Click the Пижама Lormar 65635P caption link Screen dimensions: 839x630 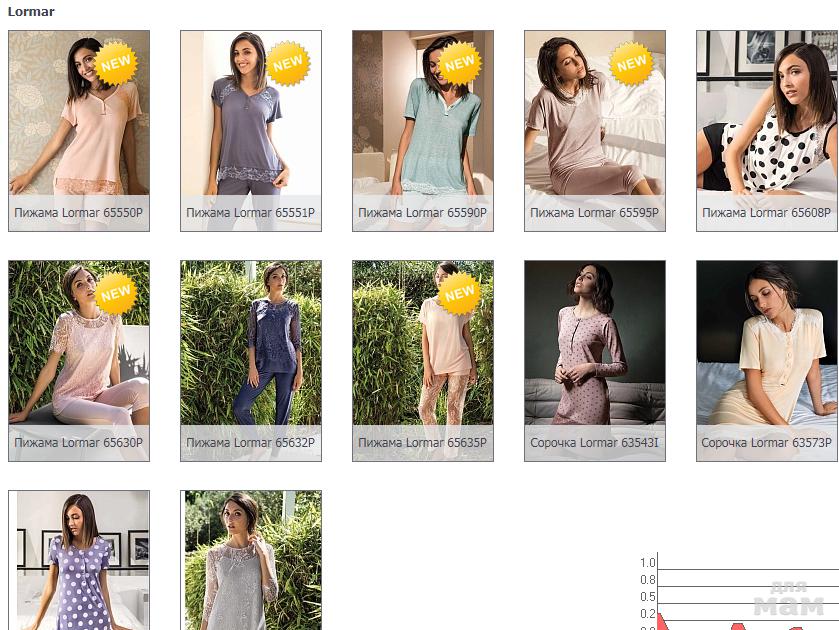(x=422, y=443)
